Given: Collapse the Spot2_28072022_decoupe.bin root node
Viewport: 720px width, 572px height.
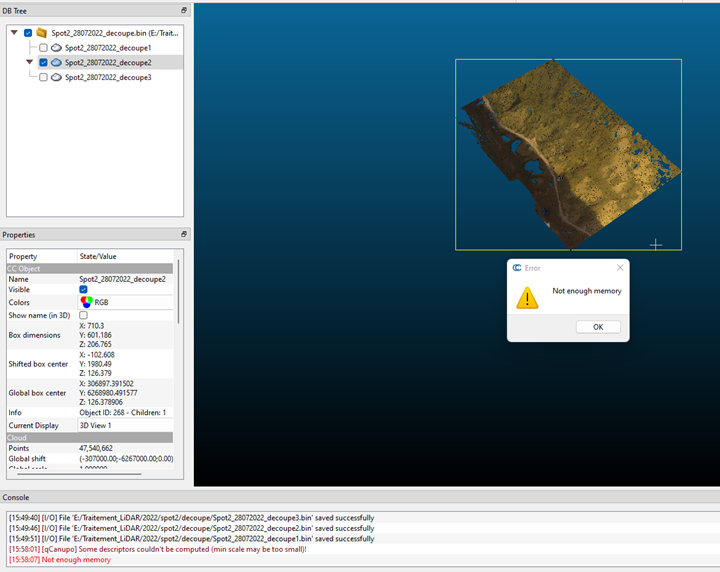Looking at the screenshot, I should click(14, 33).
